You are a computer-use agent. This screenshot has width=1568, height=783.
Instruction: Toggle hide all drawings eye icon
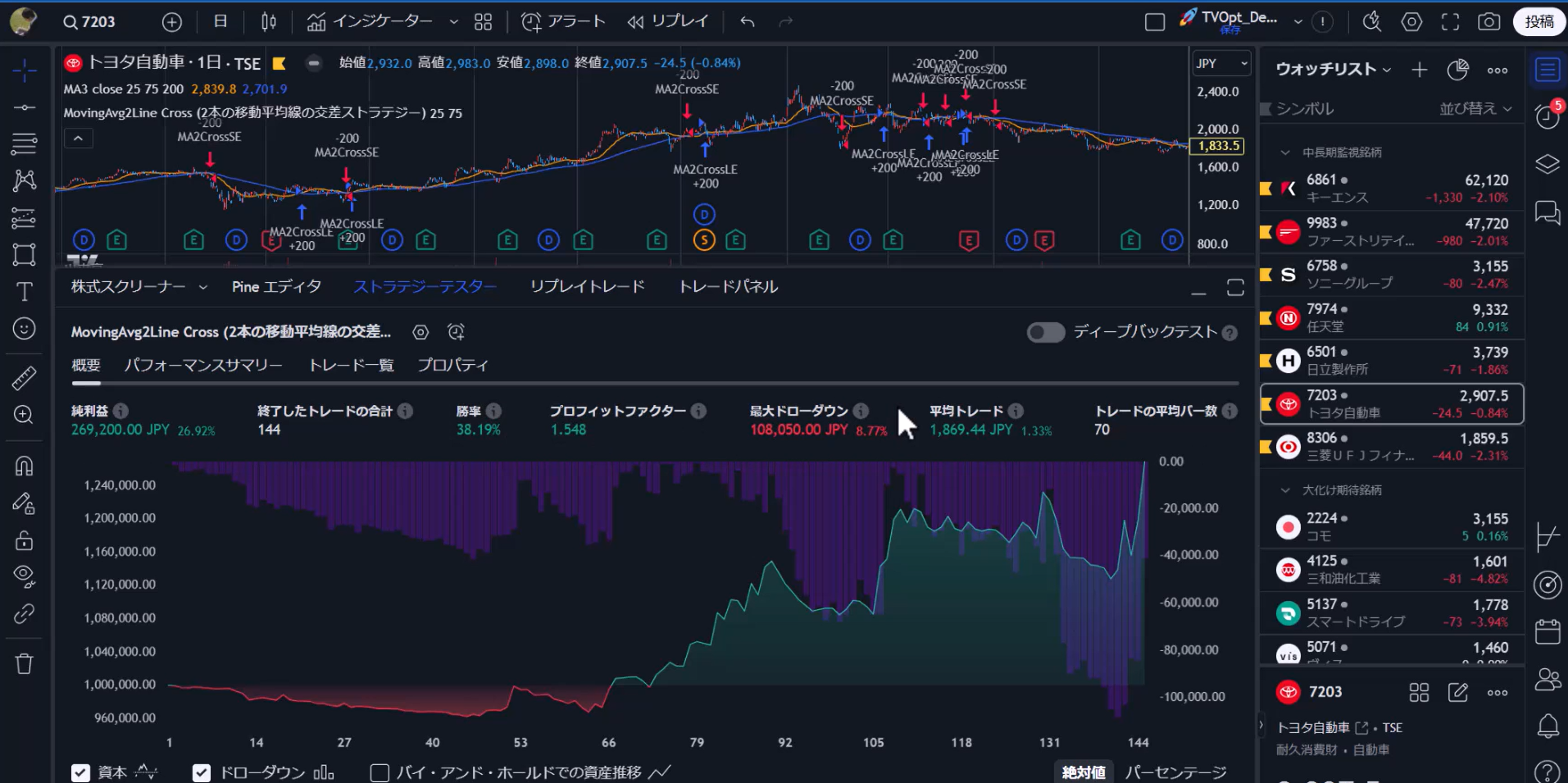(x=25, y=576)
